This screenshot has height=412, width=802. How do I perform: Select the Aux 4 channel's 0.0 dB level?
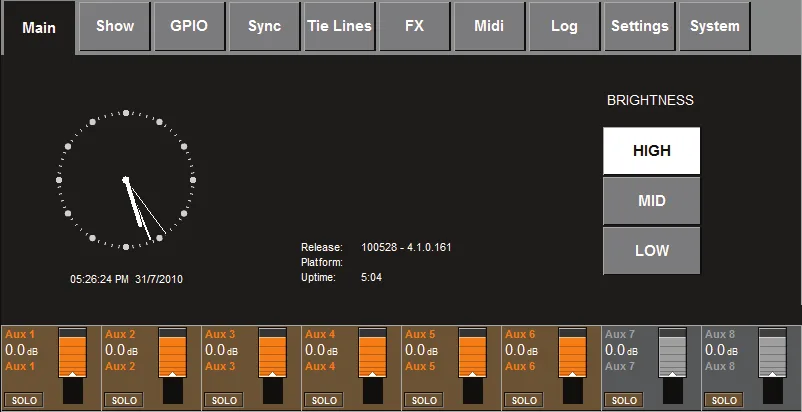321,351
